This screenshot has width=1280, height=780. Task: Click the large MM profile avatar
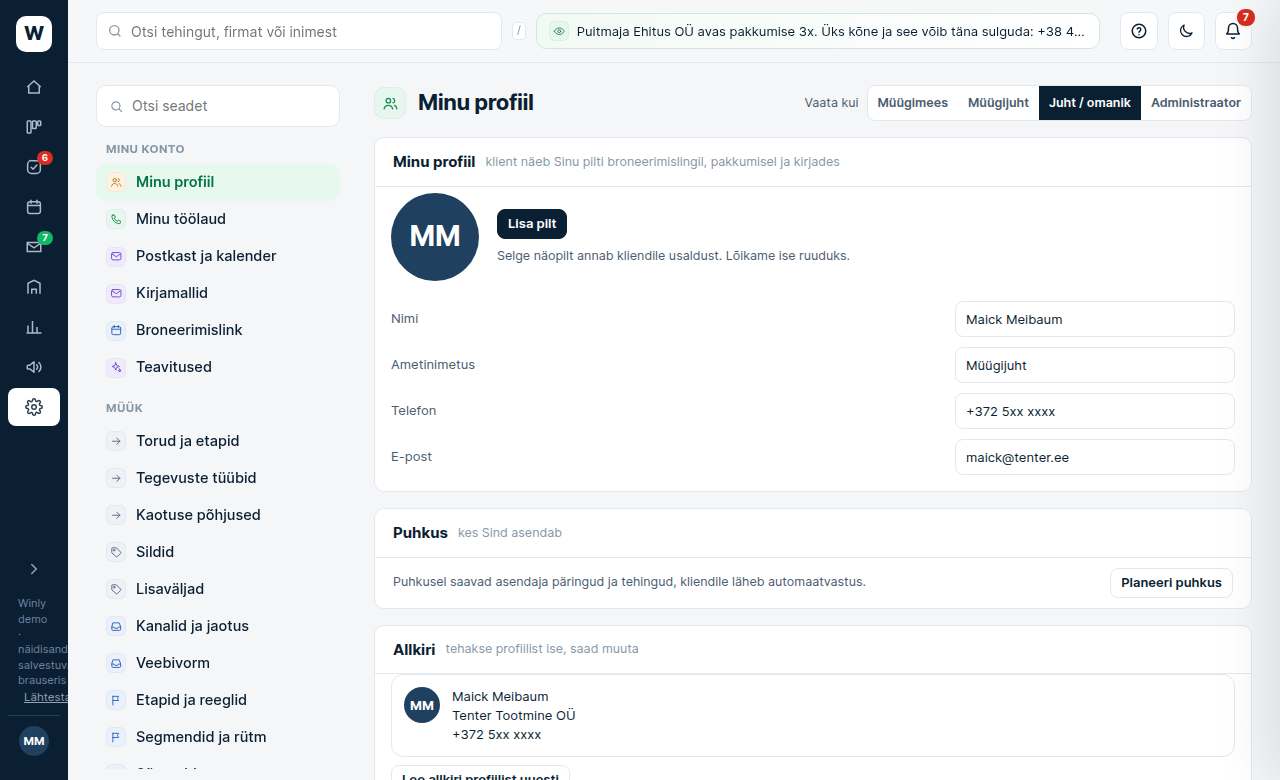click(435, 237)
